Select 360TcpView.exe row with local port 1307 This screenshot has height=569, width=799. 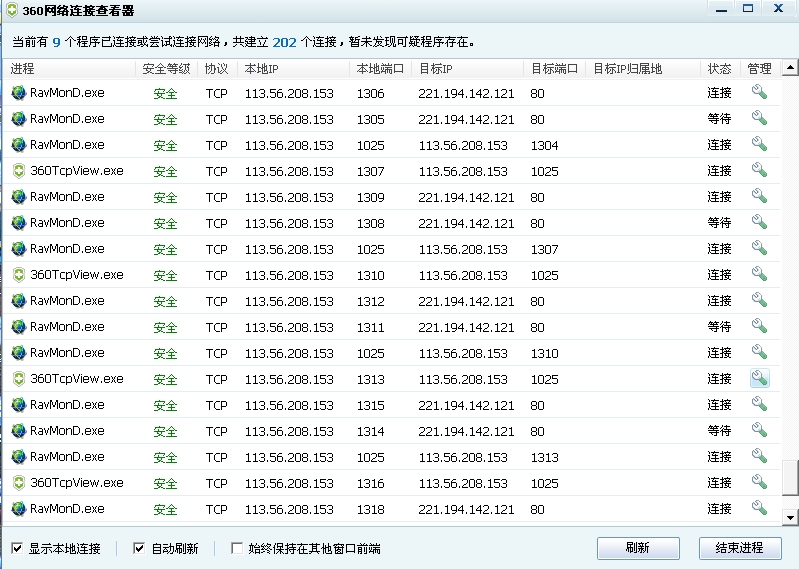[x=391, y=171]
